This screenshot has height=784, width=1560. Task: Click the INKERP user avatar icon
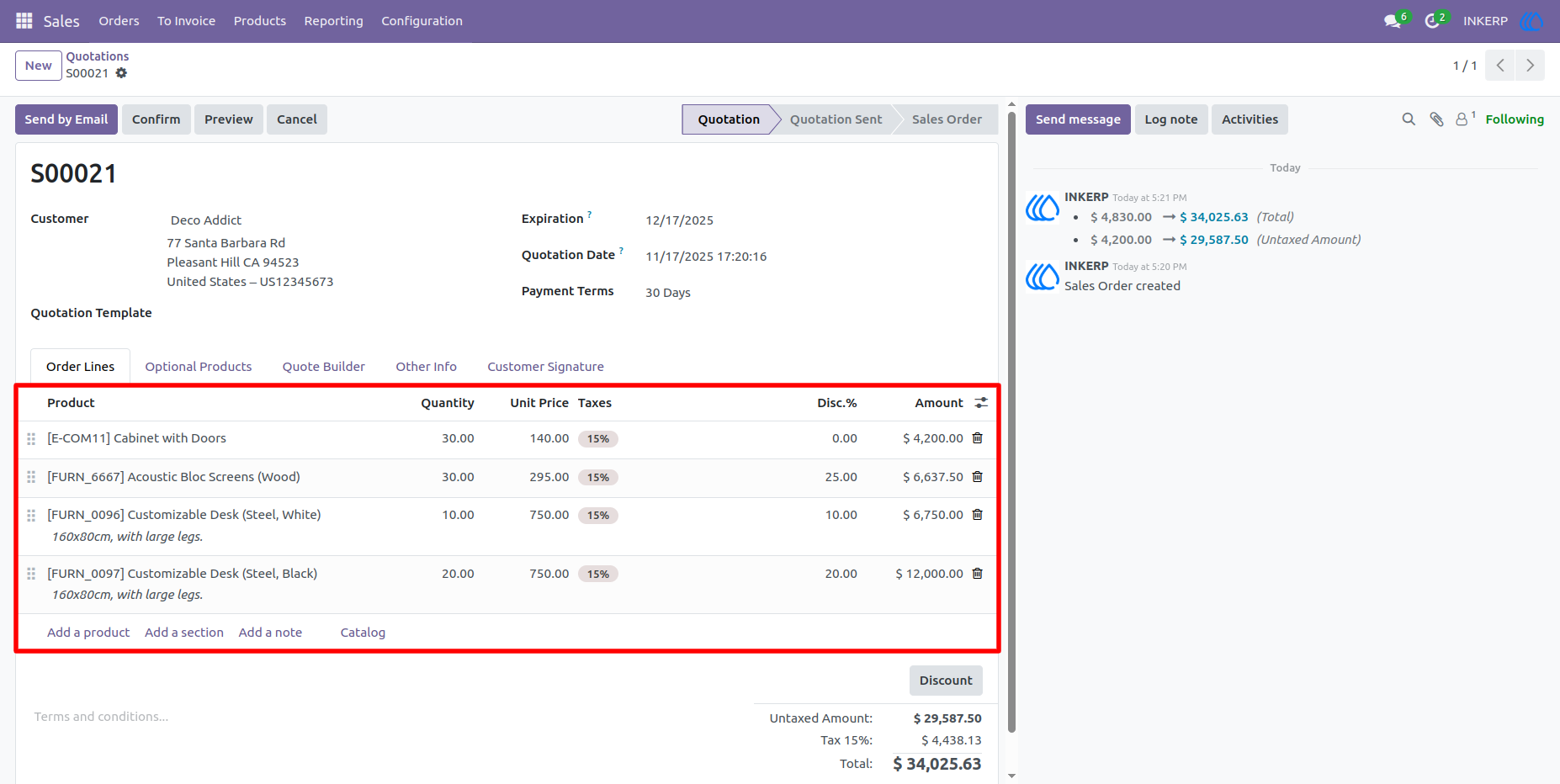pyautogui.click(x=1531, y=21)
